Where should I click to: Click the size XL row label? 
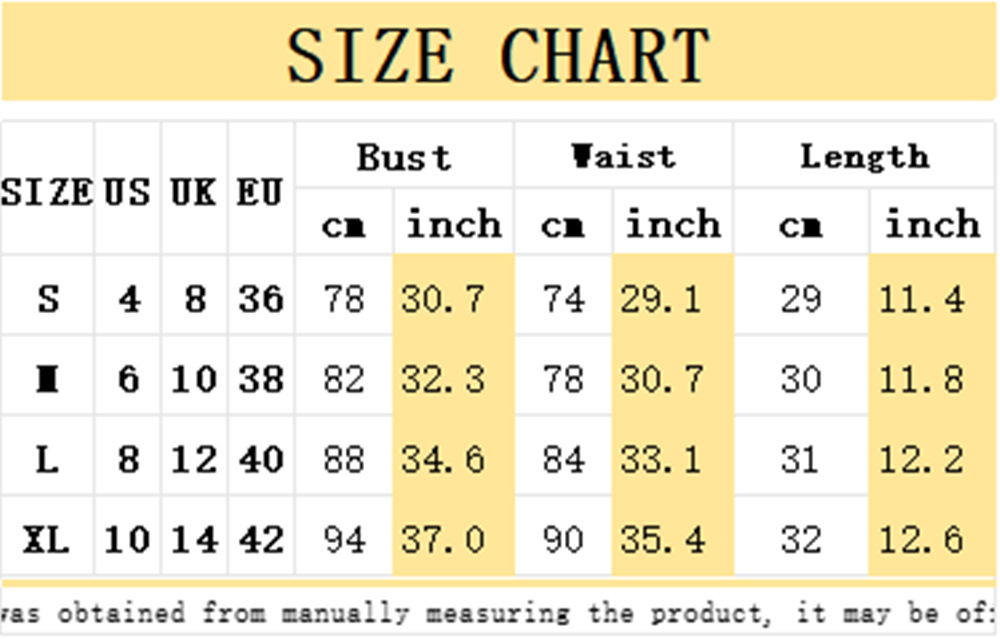pyautogui.click(x=46, y=540)
